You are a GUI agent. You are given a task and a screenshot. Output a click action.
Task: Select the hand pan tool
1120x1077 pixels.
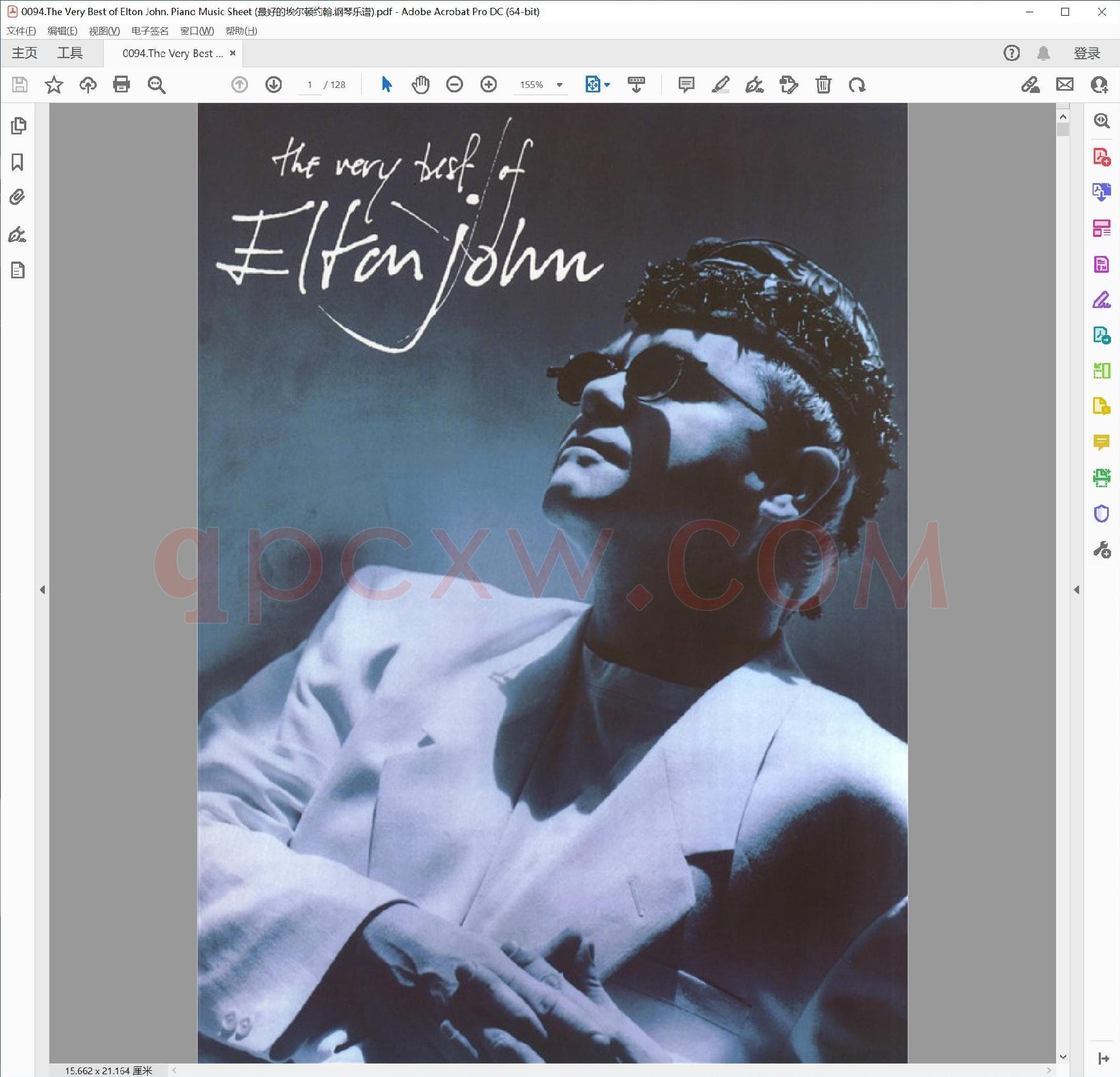click(x=420, y=85)
